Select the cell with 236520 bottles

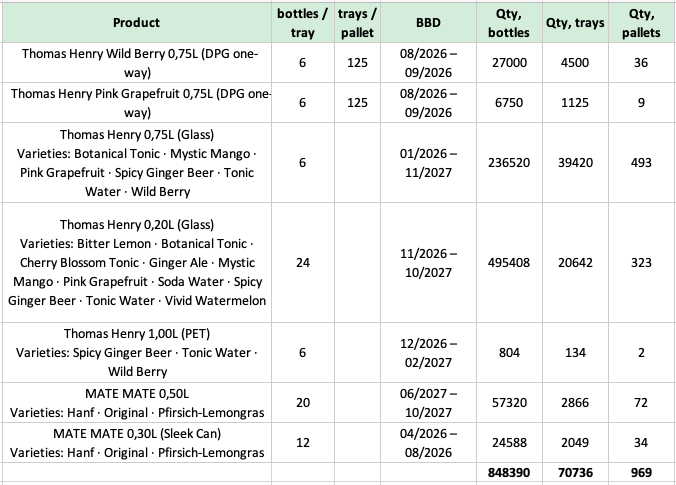[509, 163]
